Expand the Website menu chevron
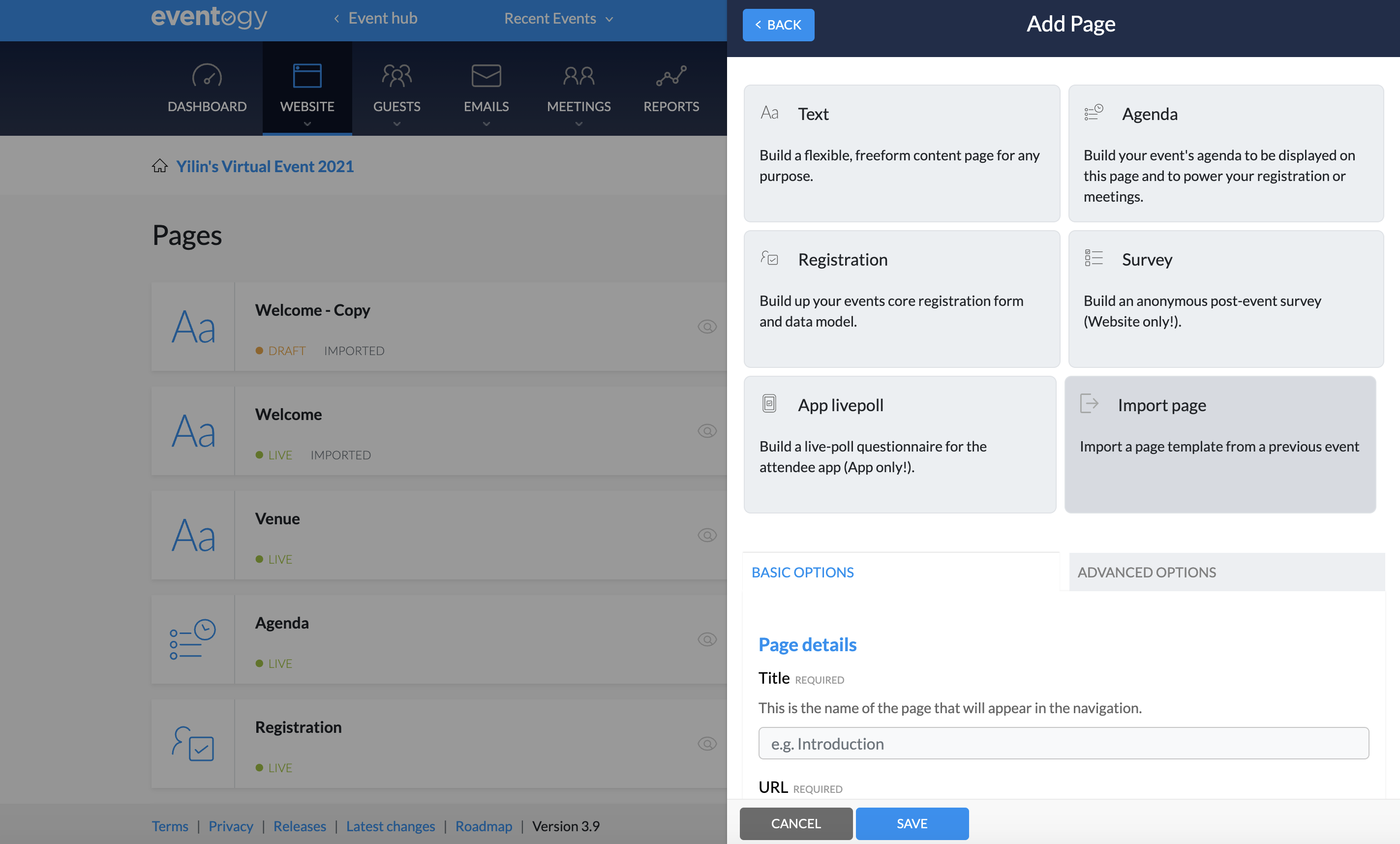The height and width of the screenshot is (844, 1400). pos(307,124)
